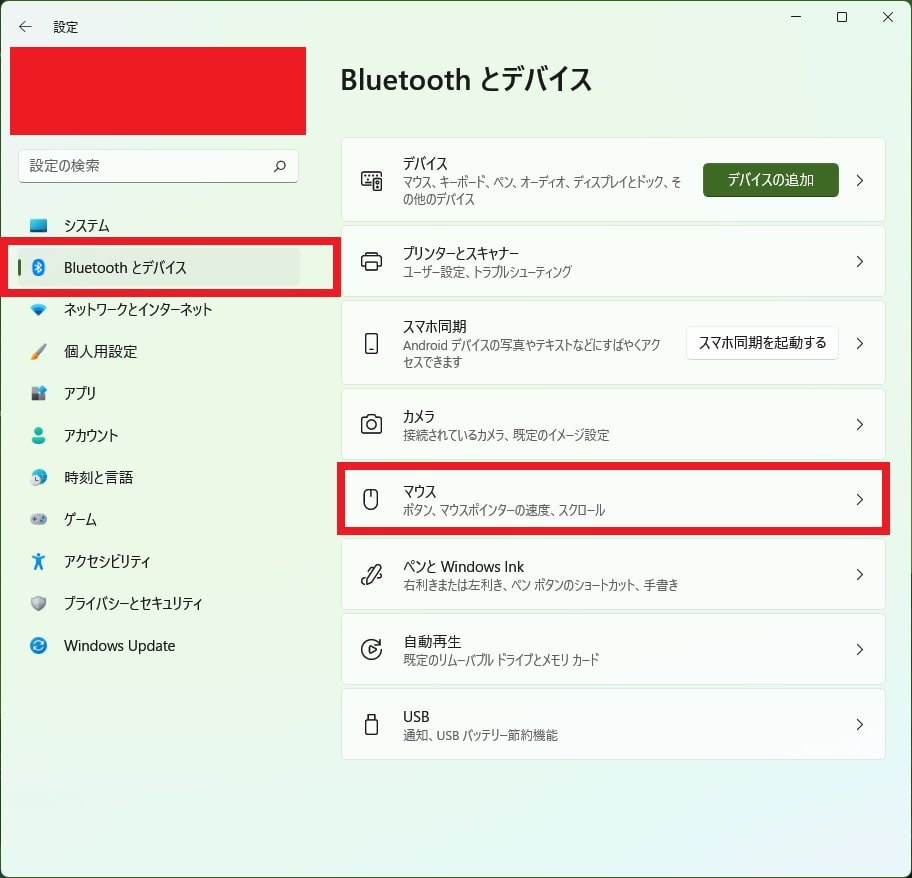
Task: Select Bluetooth とデバイス in the sidebar
Action: pos(159,267)
